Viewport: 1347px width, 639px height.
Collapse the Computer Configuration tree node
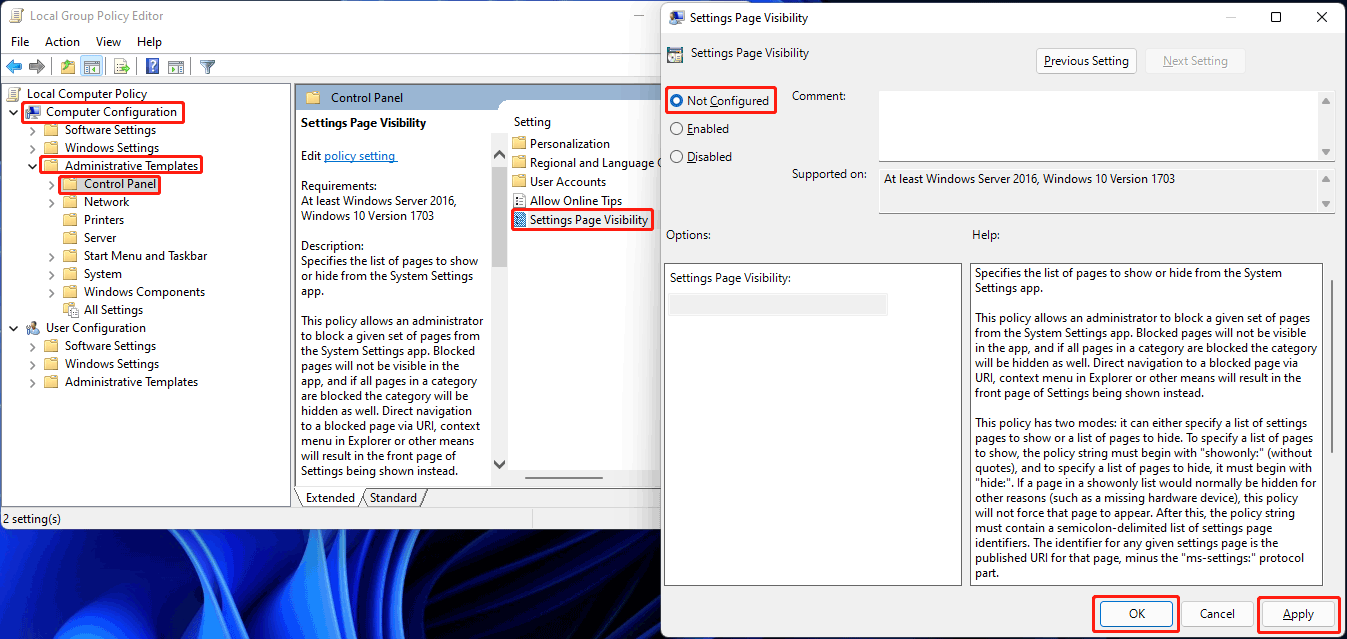13,111
